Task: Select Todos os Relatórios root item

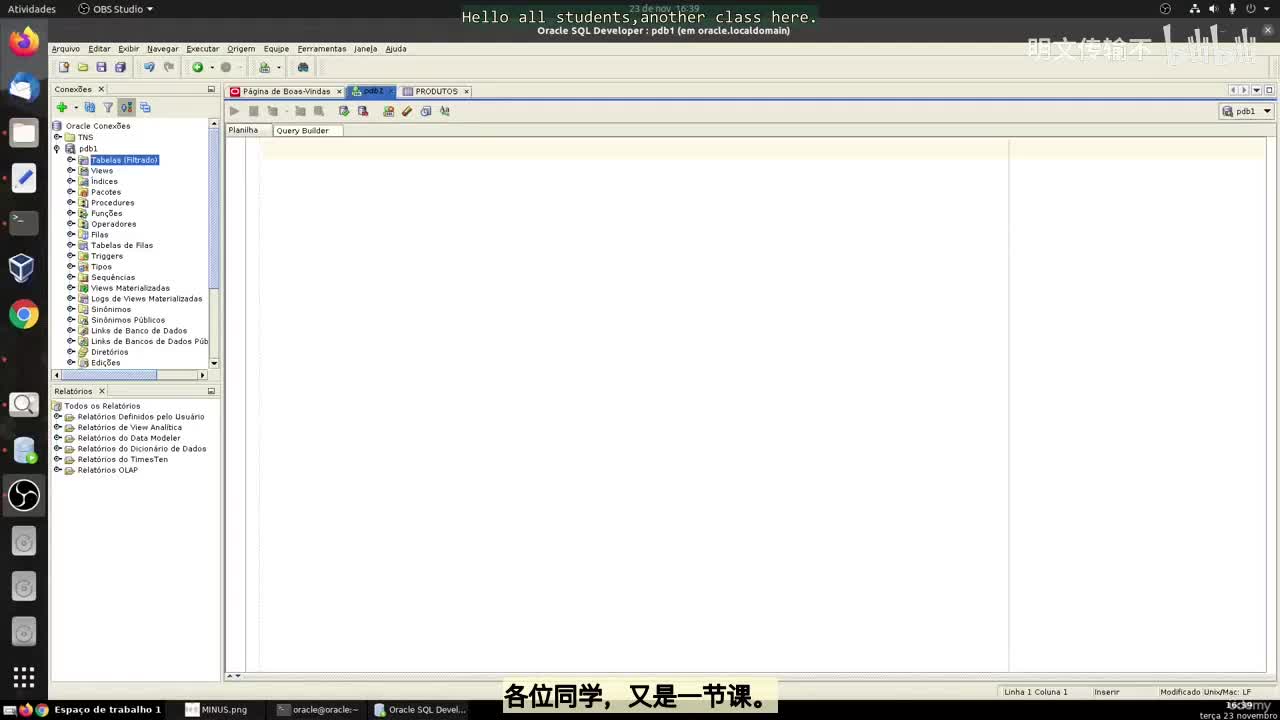Action: [x=102, y=406]
